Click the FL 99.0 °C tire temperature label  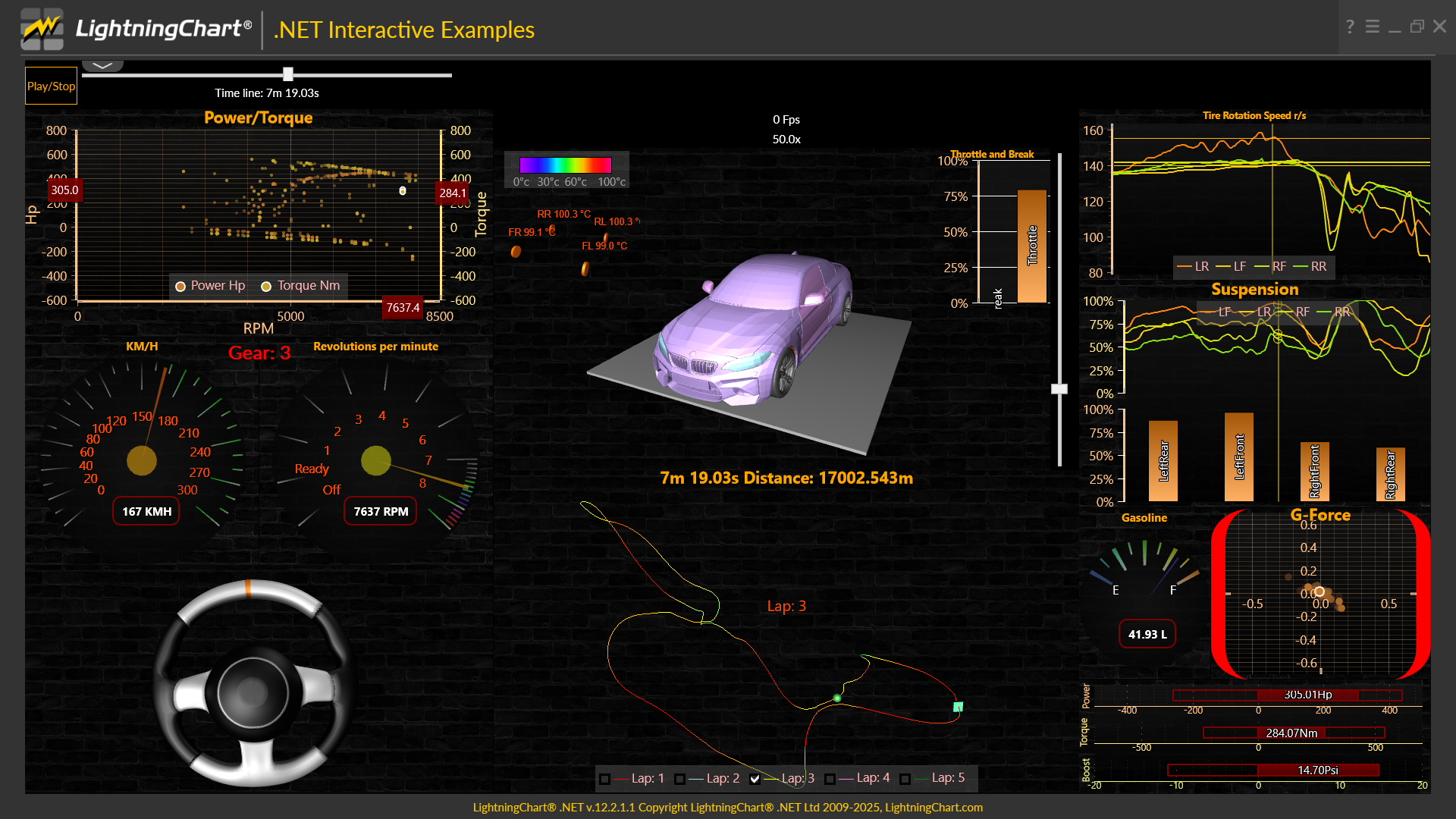(604, 246)
